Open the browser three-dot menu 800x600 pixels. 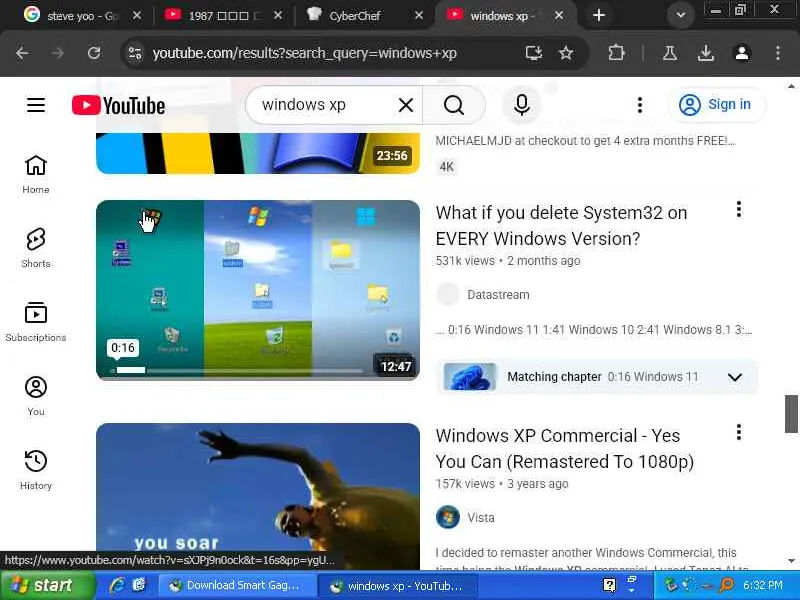click(778, 53)
